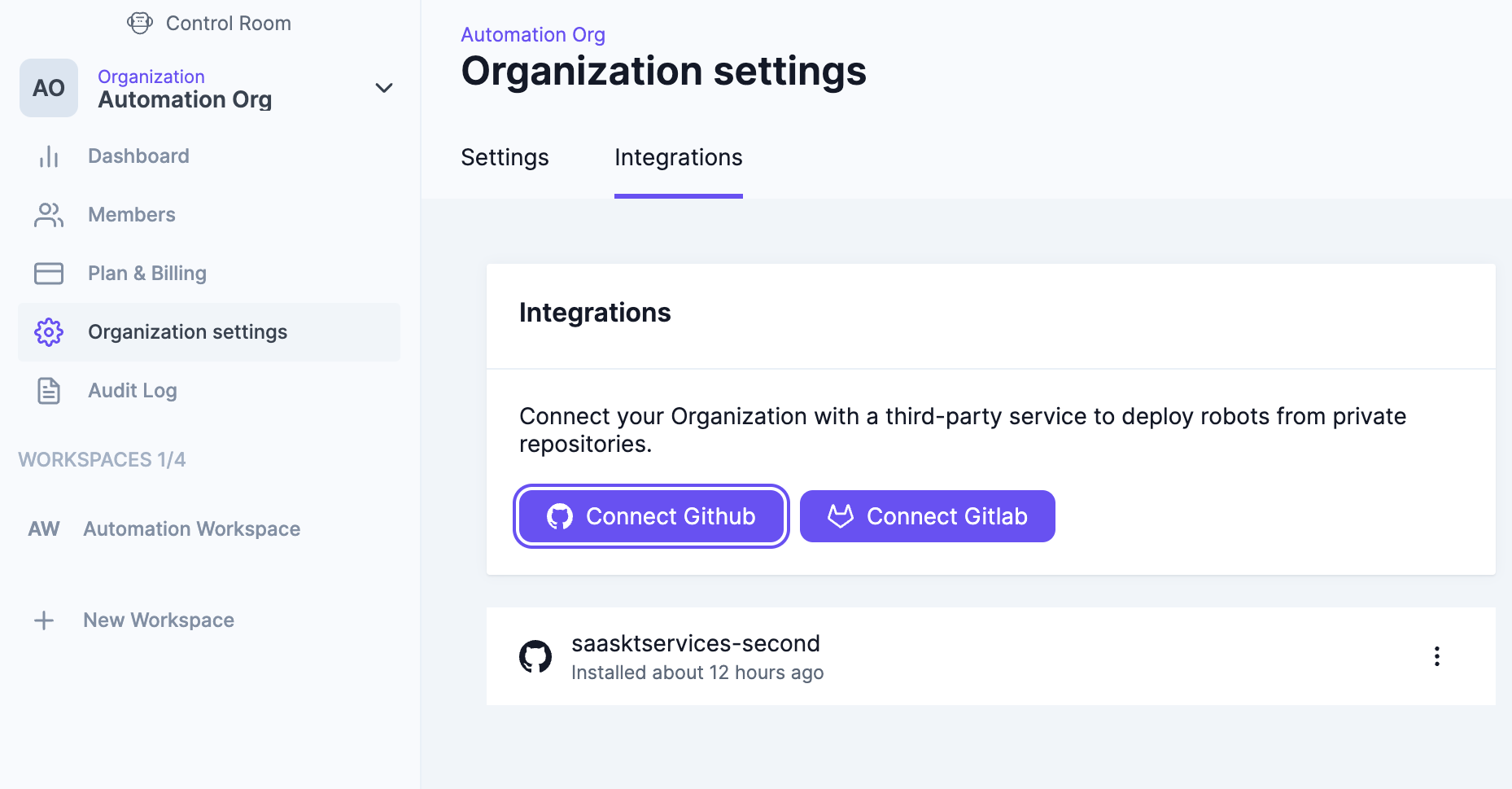The image size is (1512, 789).
Task: Open the three-dot menu for saasktservices-second
Action: point(1437,656)
